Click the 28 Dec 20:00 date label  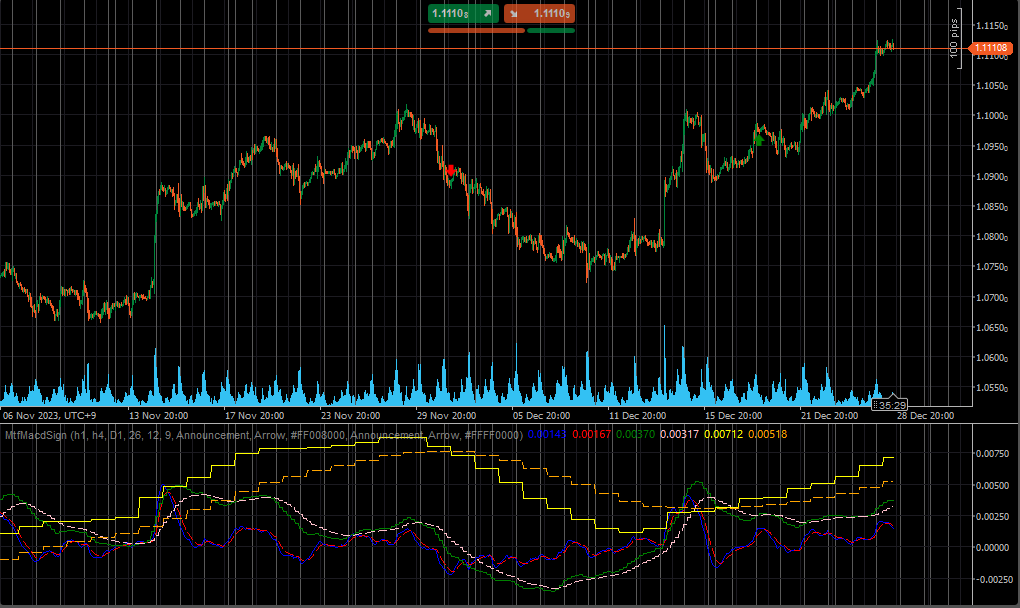(x=926, y=416)
